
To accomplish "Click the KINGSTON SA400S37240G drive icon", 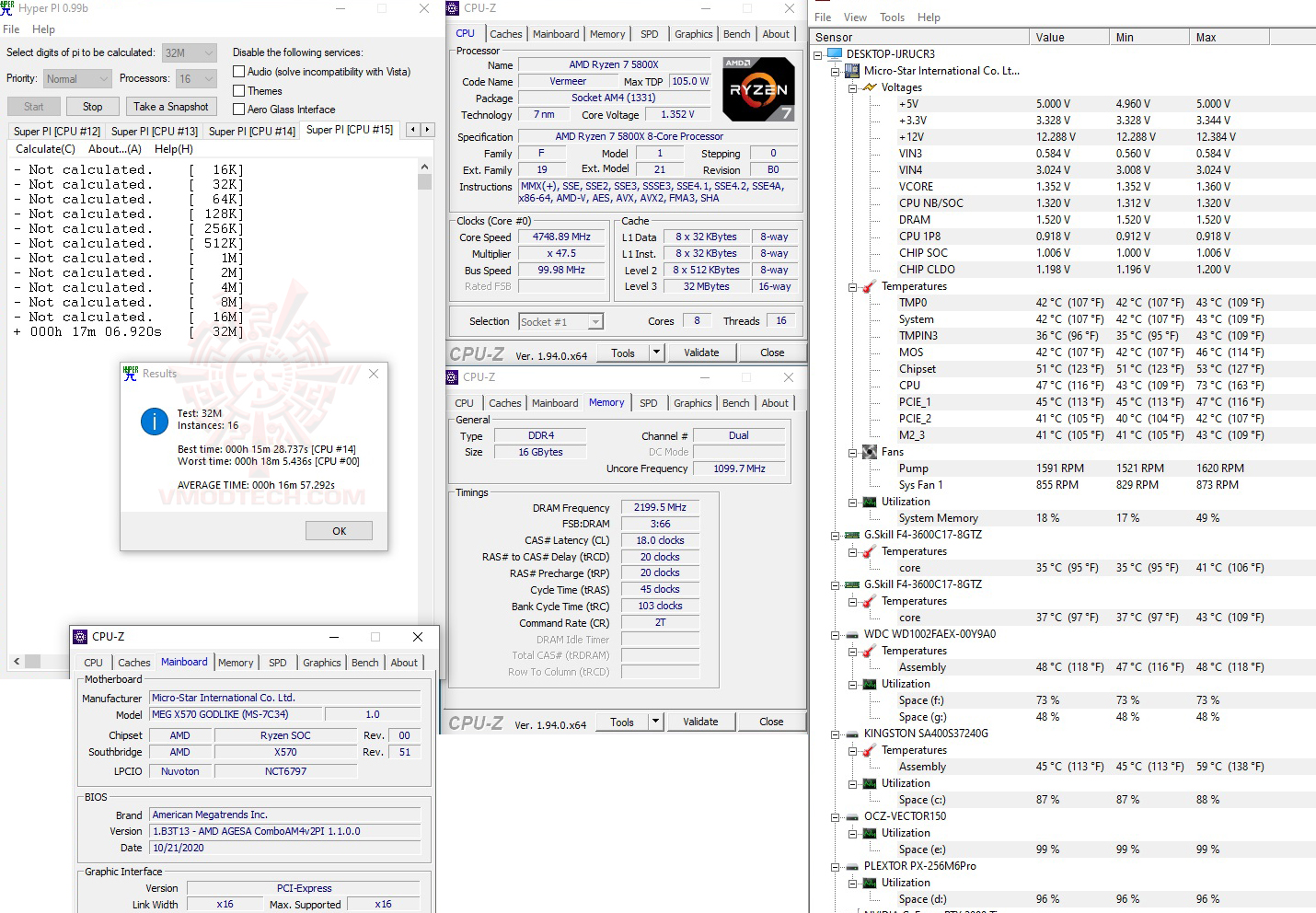I will click(x=852, y=734).
